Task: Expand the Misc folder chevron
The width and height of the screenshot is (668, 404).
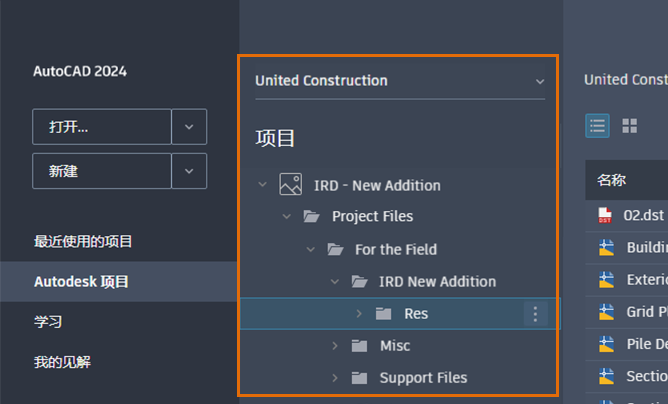Action: [335, 346]
